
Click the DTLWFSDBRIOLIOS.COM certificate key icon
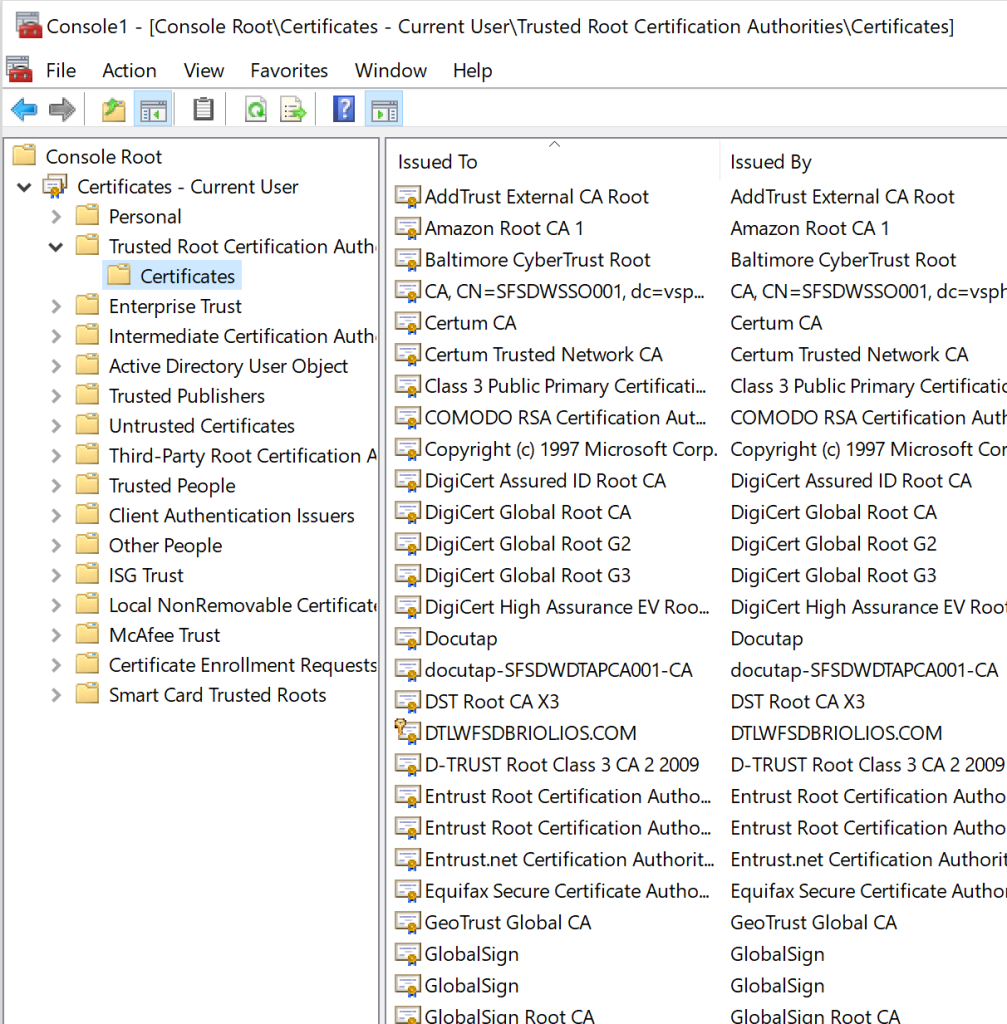pos(408,731)
